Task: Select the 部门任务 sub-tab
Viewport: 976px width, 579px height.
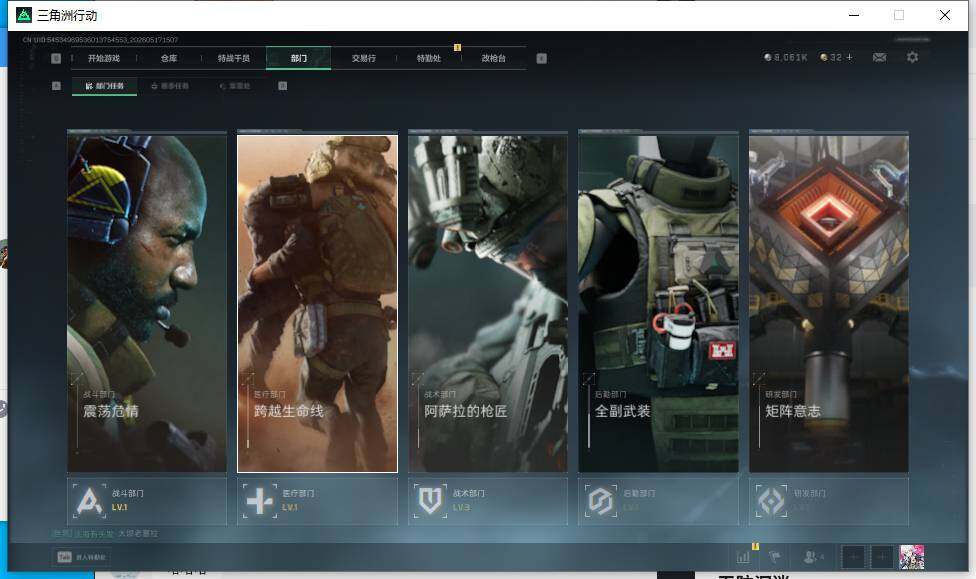Action: (105, 86)
